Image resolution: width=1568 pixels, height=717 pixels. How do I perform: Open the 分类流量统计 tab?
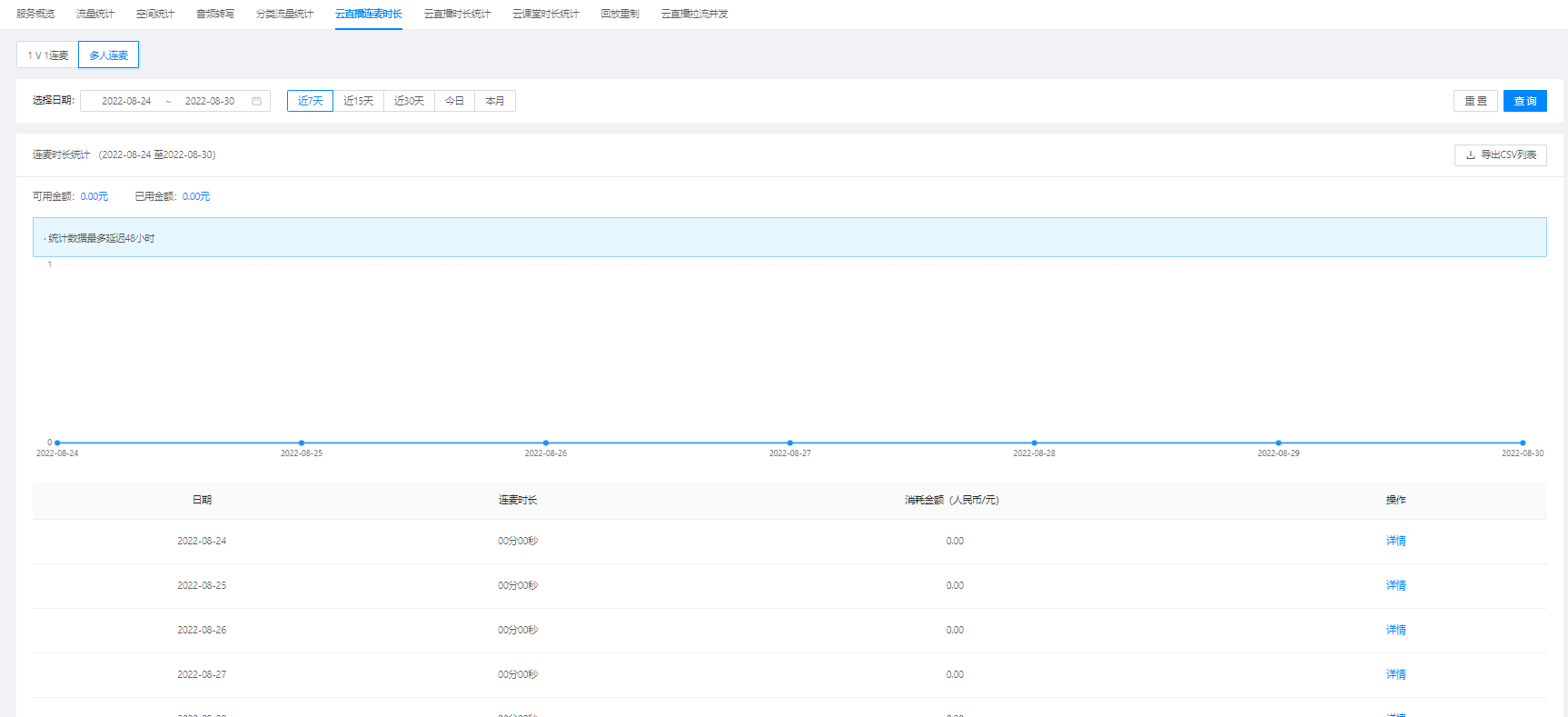point(284,14)
